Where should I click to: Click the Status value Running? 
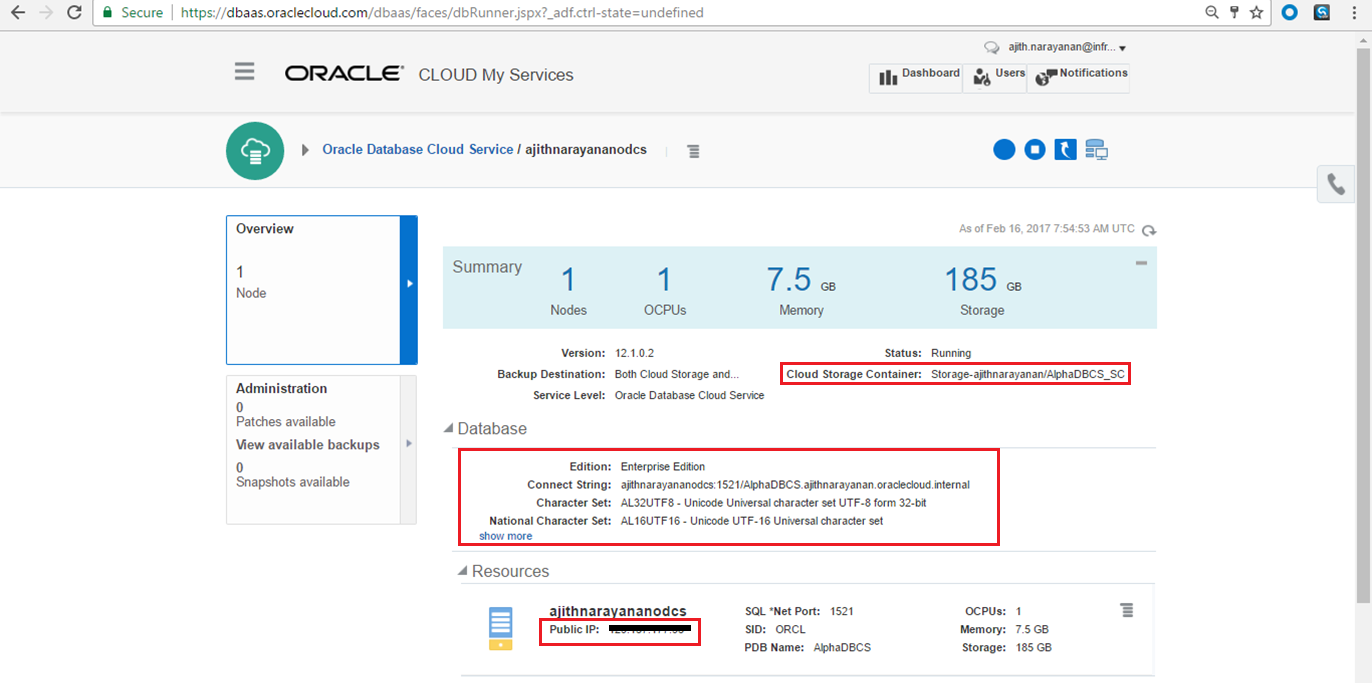[951, 353]
